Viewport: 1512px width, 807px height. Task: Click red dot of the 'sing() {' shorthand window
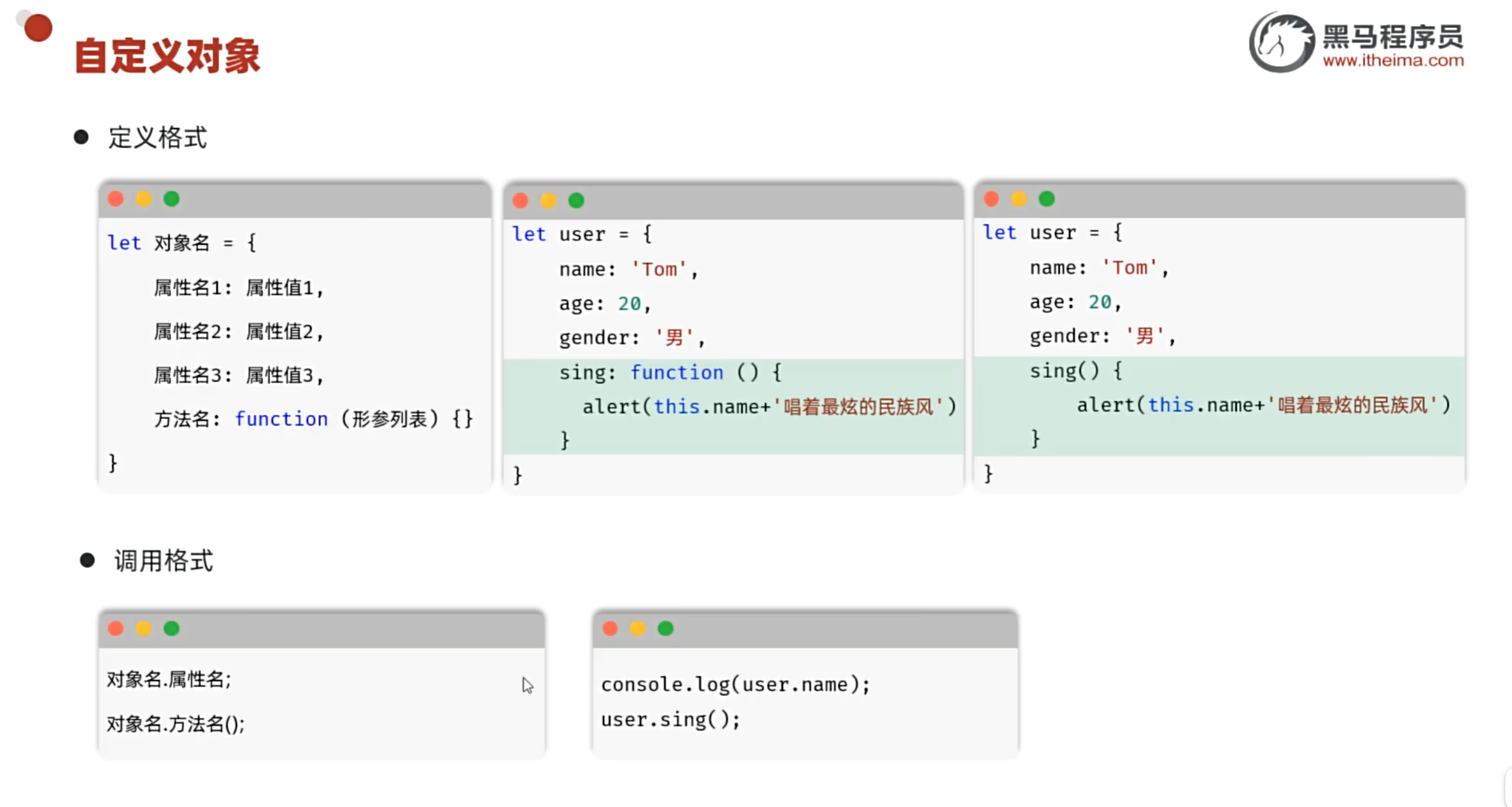pyautogui.click(x=991, y=199)
